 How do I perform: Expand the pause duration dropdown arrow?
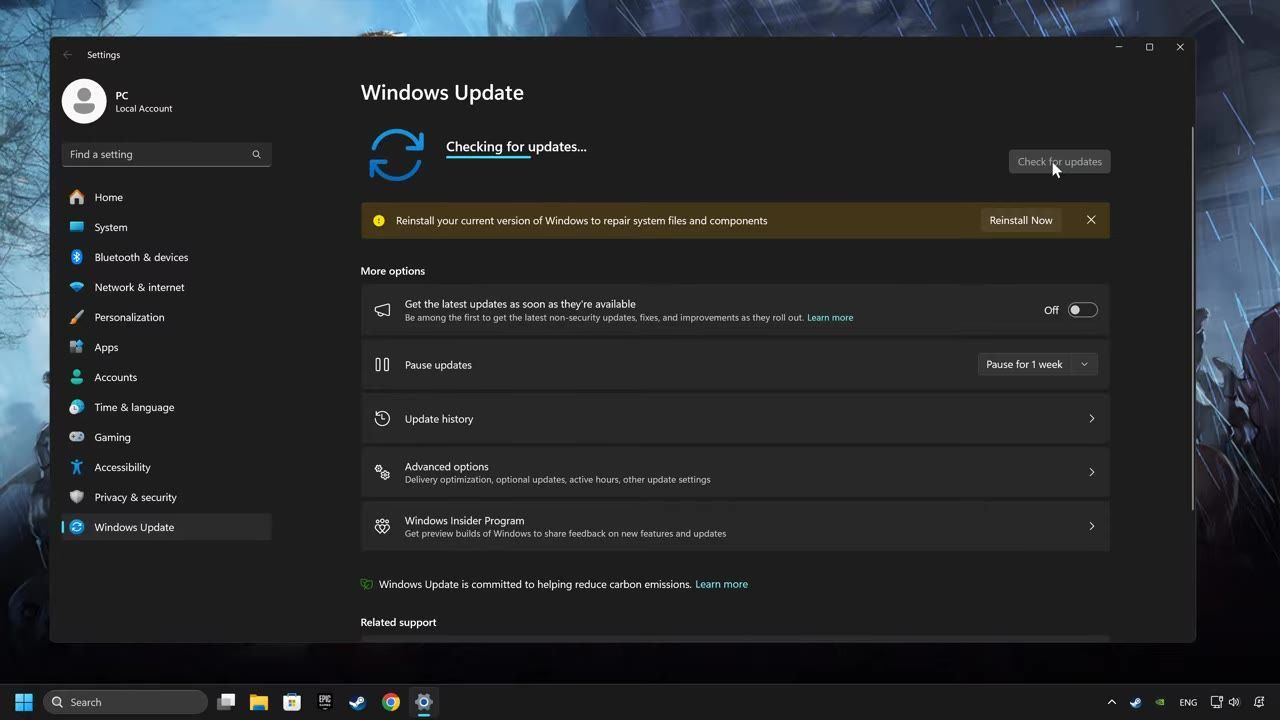[x=1084, y=364]
